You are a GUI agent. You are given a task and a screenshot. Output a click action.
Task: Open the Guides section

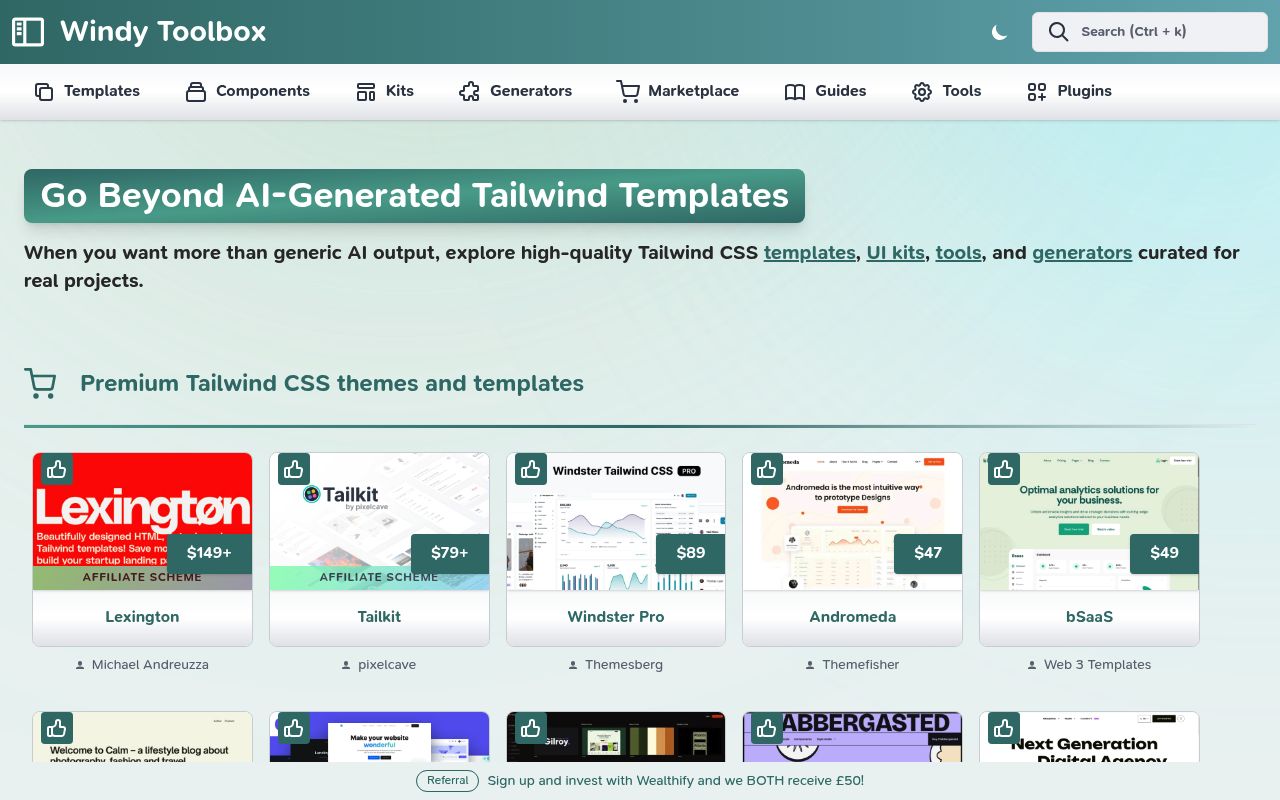[x=825, y=91]
